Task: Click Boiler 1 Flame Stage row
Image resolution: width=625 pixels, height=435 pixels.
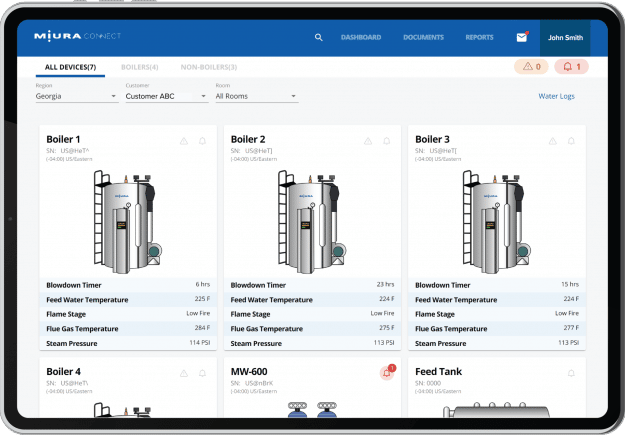Action: (128, 314)
